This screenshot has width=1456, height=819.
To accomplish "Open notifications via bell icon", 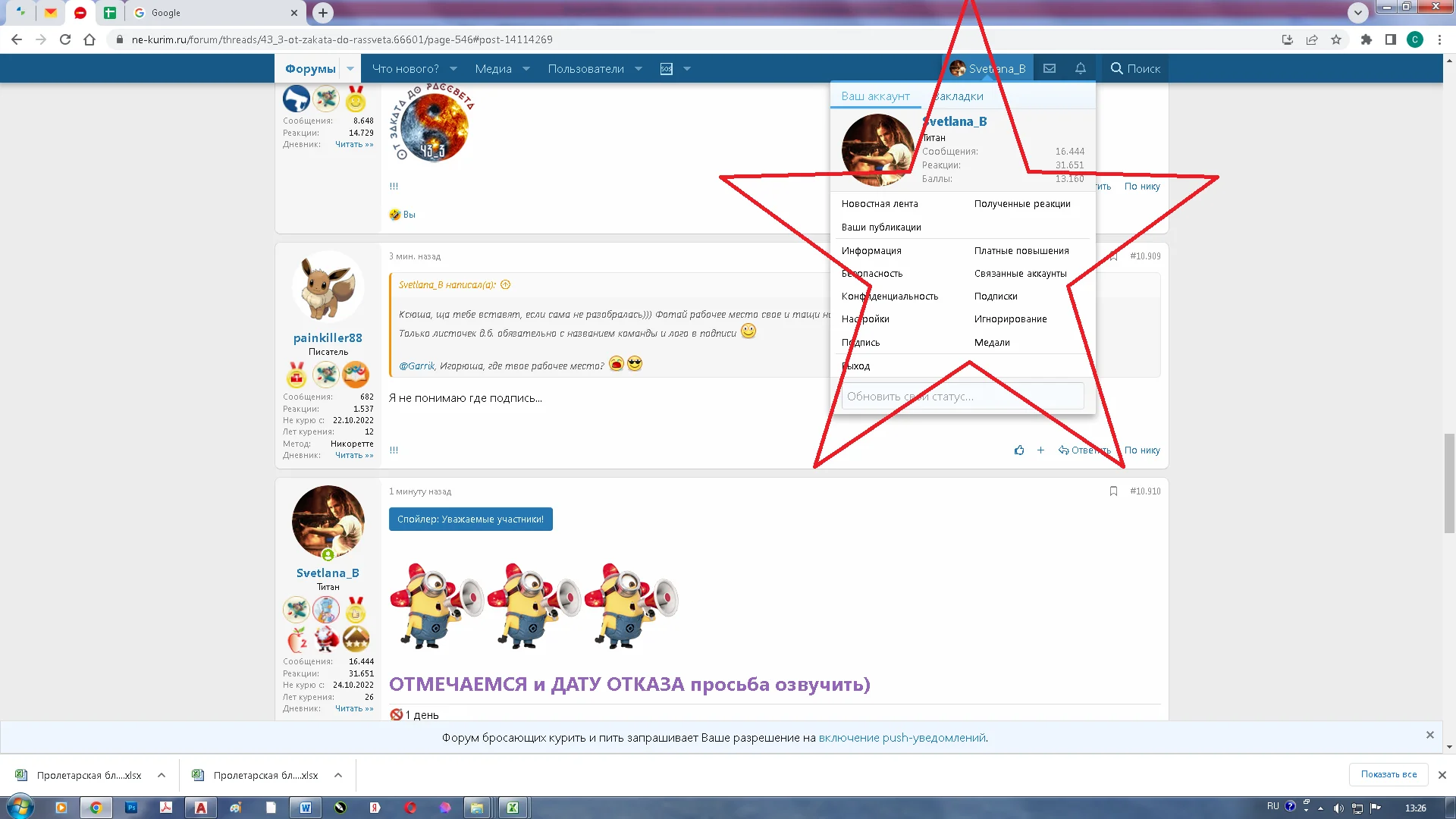I will [1080, 68].
